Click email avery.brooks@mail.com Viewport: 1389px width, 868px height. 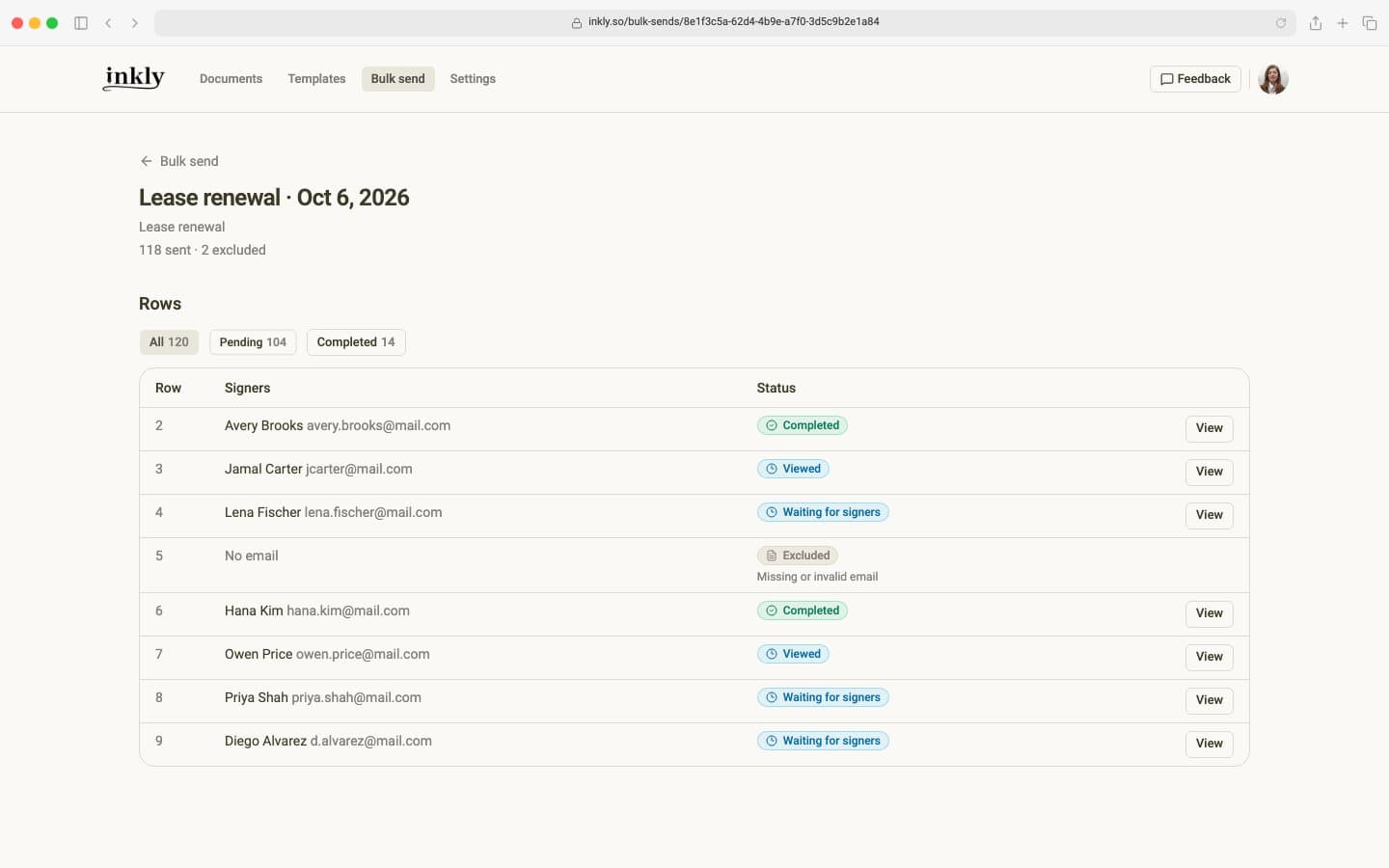[378, 425]
